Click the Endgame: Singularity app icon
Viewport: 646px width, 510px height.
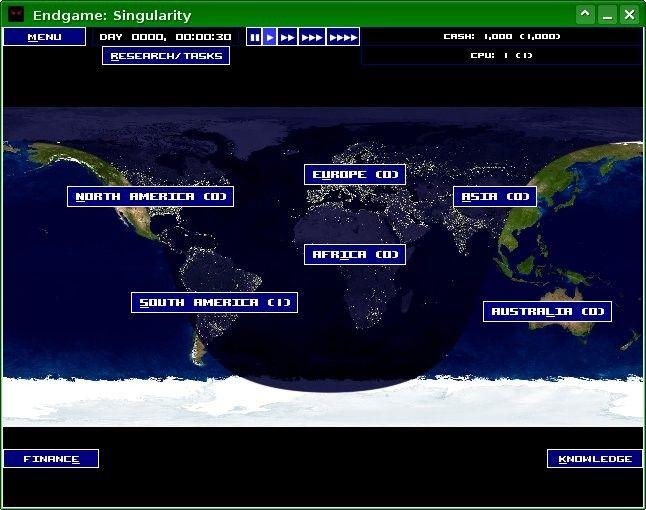coord(16,15)
